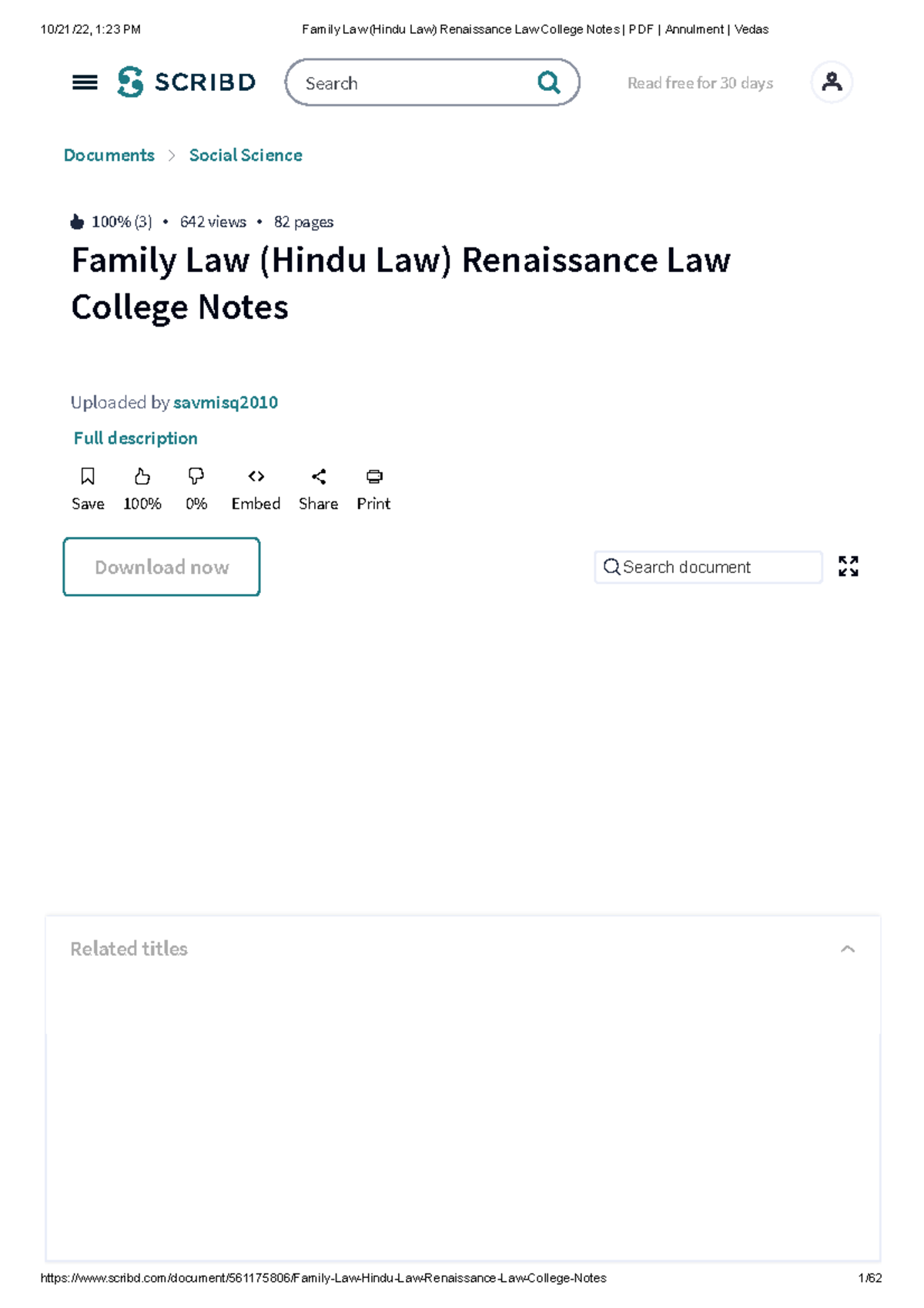Collapse the Related titles section
The image size is (924, 1308).
coord(848,949)
